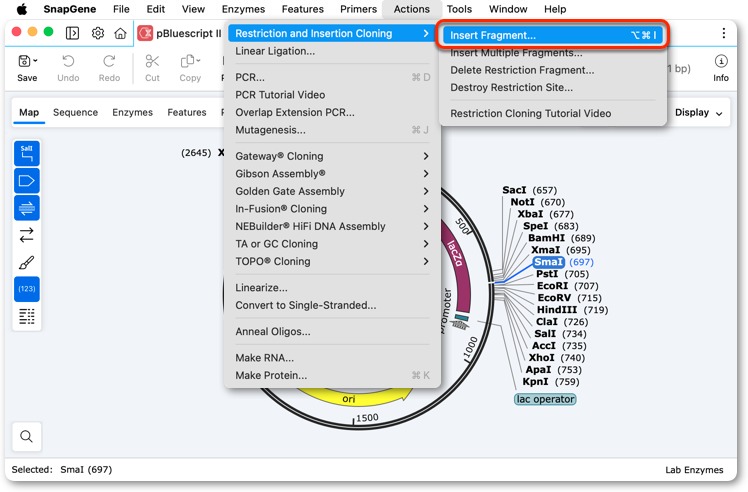Open the Tools menu
This screenshot has height=492, width=748.
459,9
